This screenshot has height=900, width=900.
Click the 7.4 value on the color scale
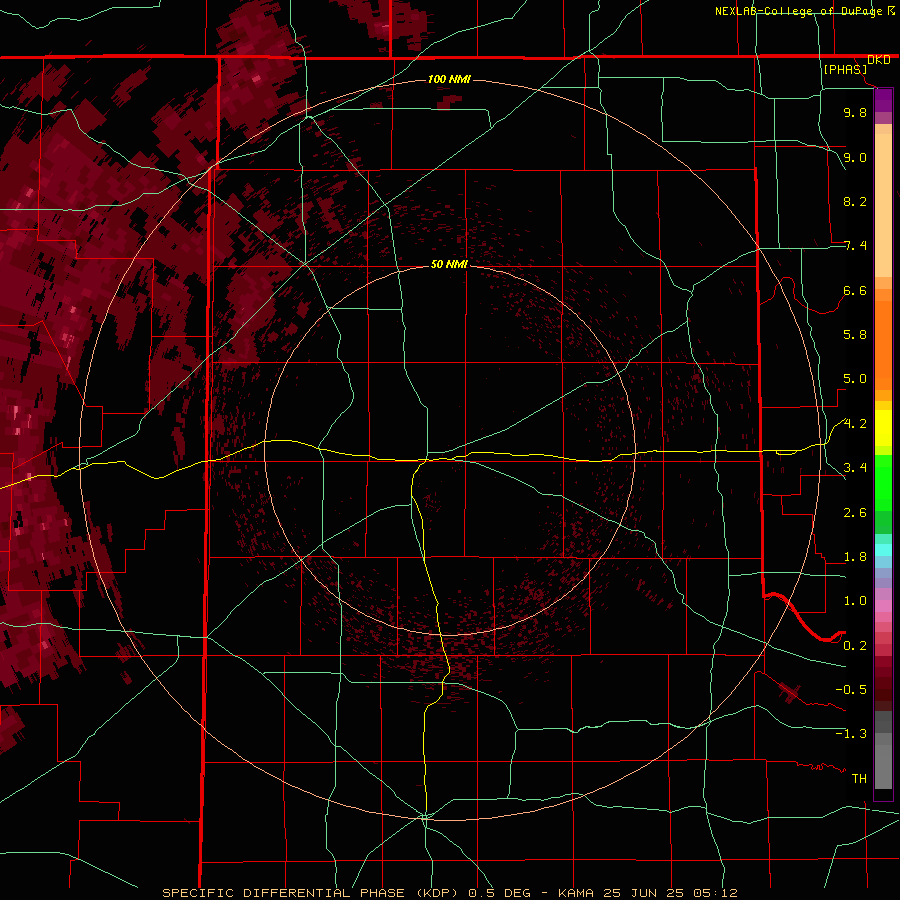tap(855, 246)
